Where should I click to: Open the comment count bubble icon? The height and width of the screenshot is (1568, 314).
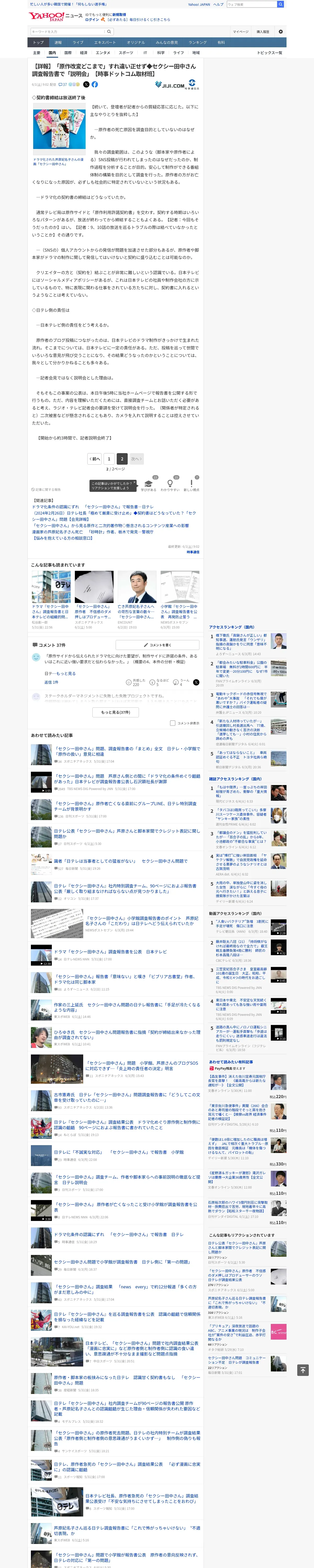(61, 85)
